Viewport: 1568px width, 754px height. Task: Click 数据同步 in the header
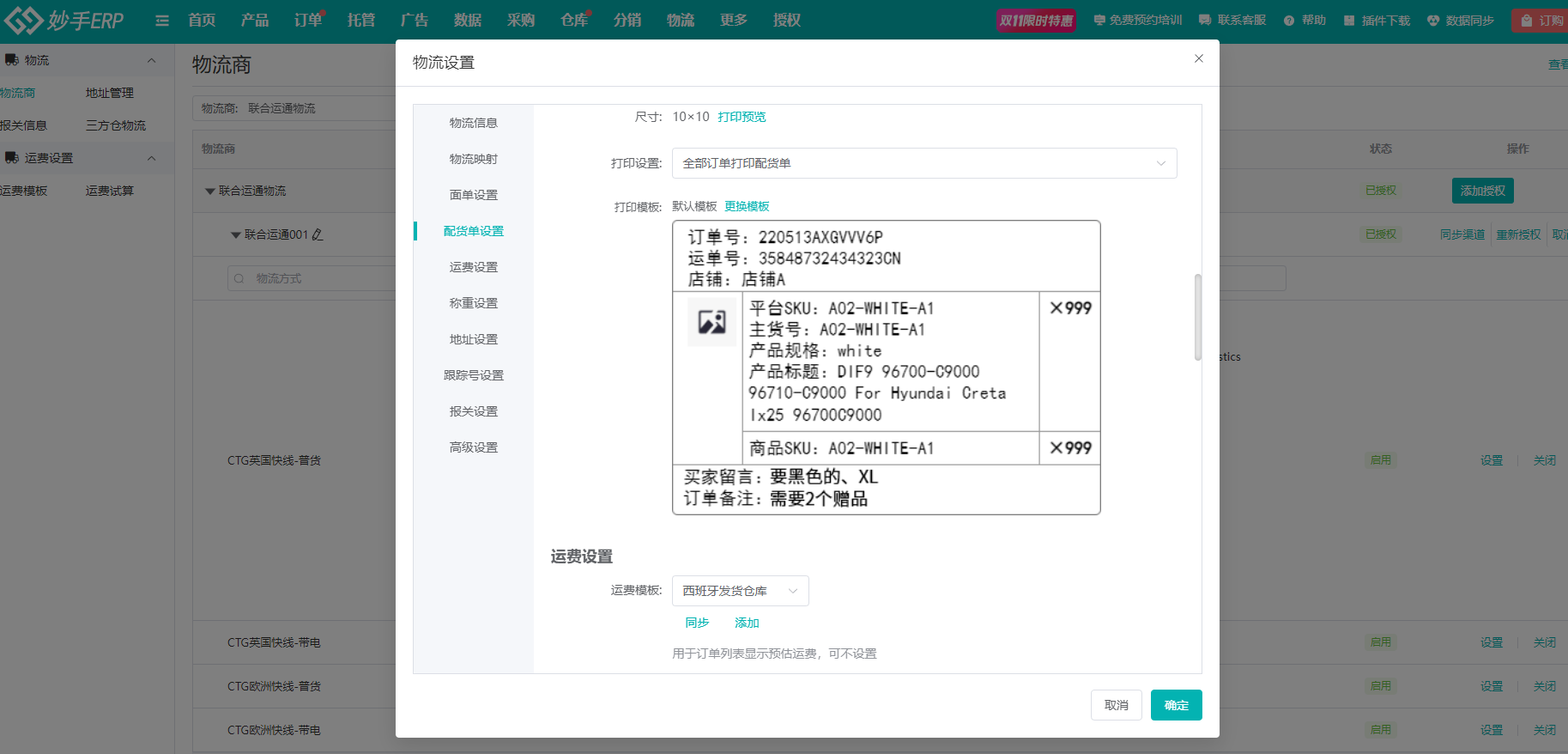click(1460, 21)
